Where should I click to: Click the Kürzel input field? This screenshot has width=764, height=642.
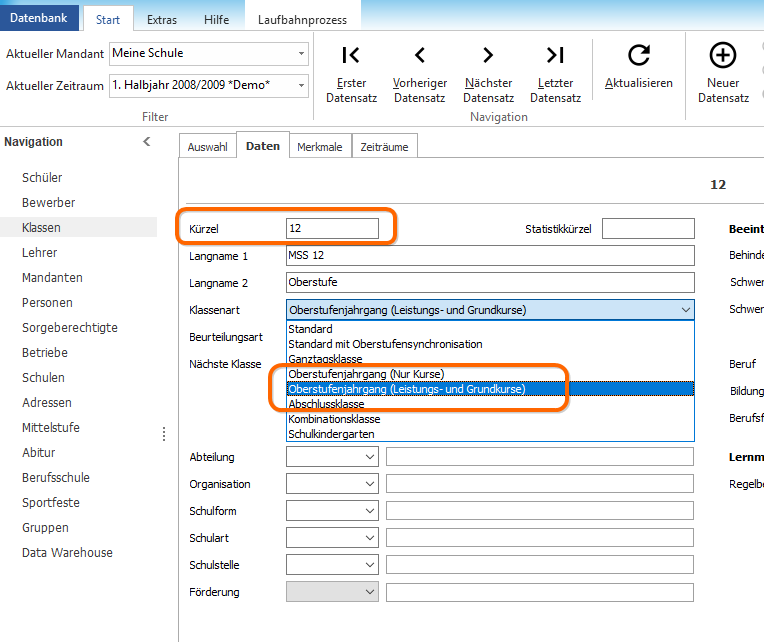[332, 228]
